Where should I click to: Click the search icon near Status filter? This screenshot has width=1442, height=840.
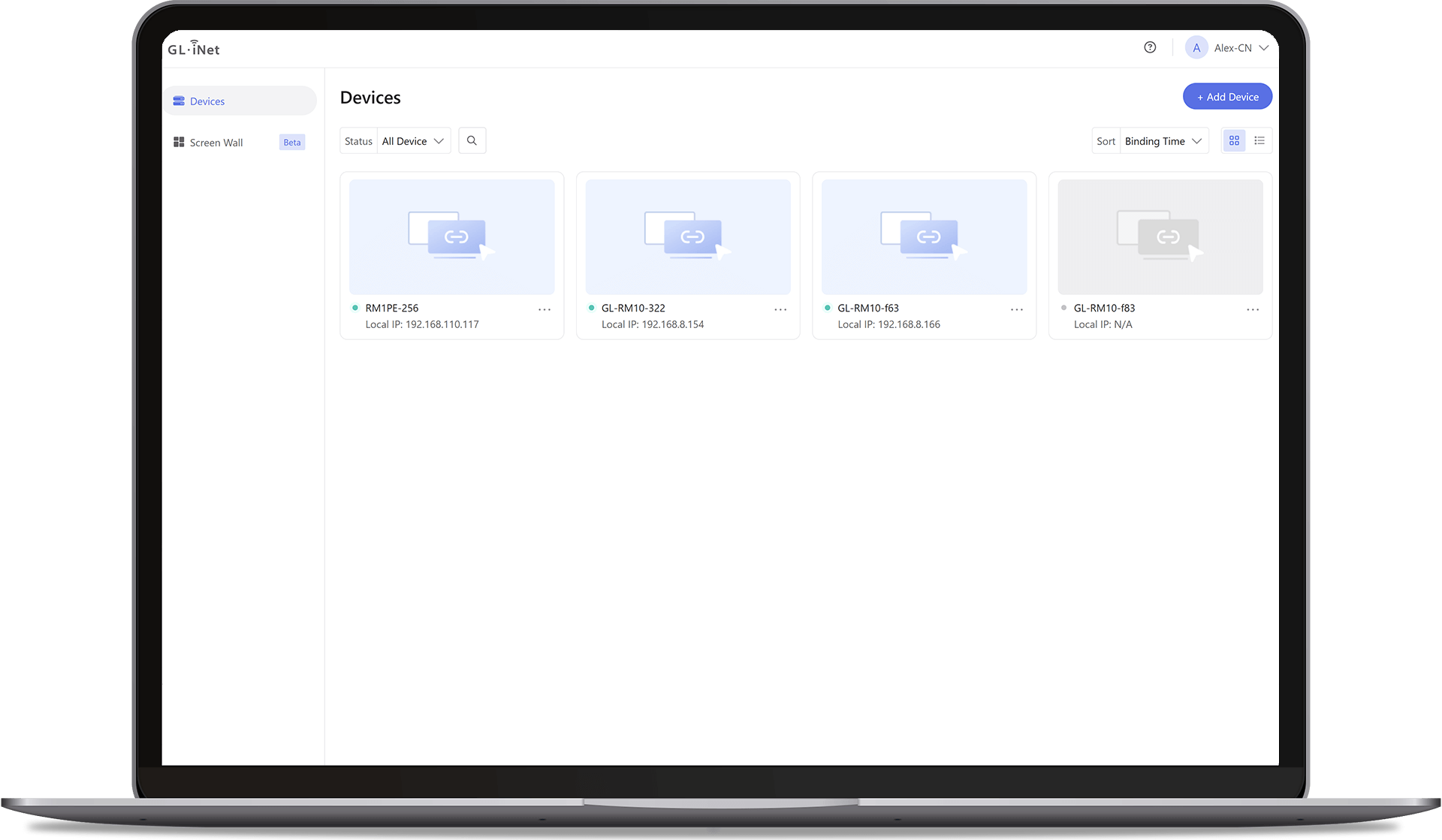pyautogui.click(x=472, y=140)
